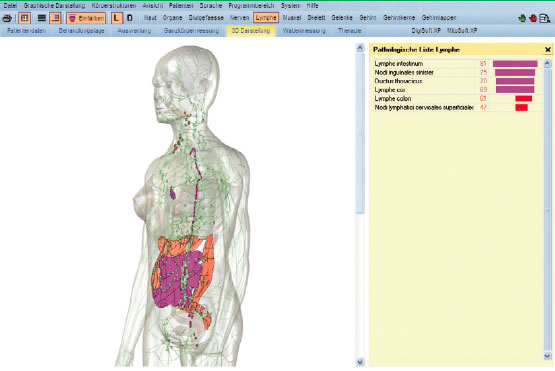
Task: Click the 3D view scroll up arrow
Action: (360, 48)
